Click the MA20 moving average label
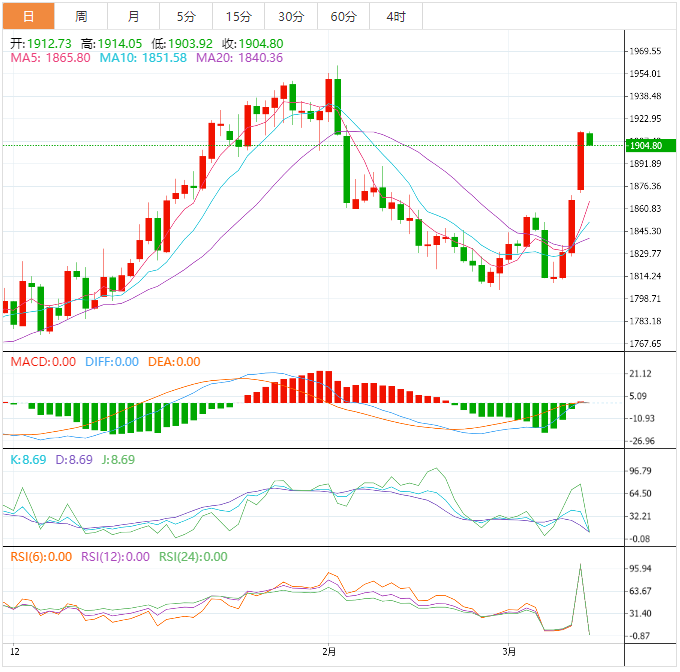Image resolution: width=680 pixels, height=672 pixels. [239, 58]
